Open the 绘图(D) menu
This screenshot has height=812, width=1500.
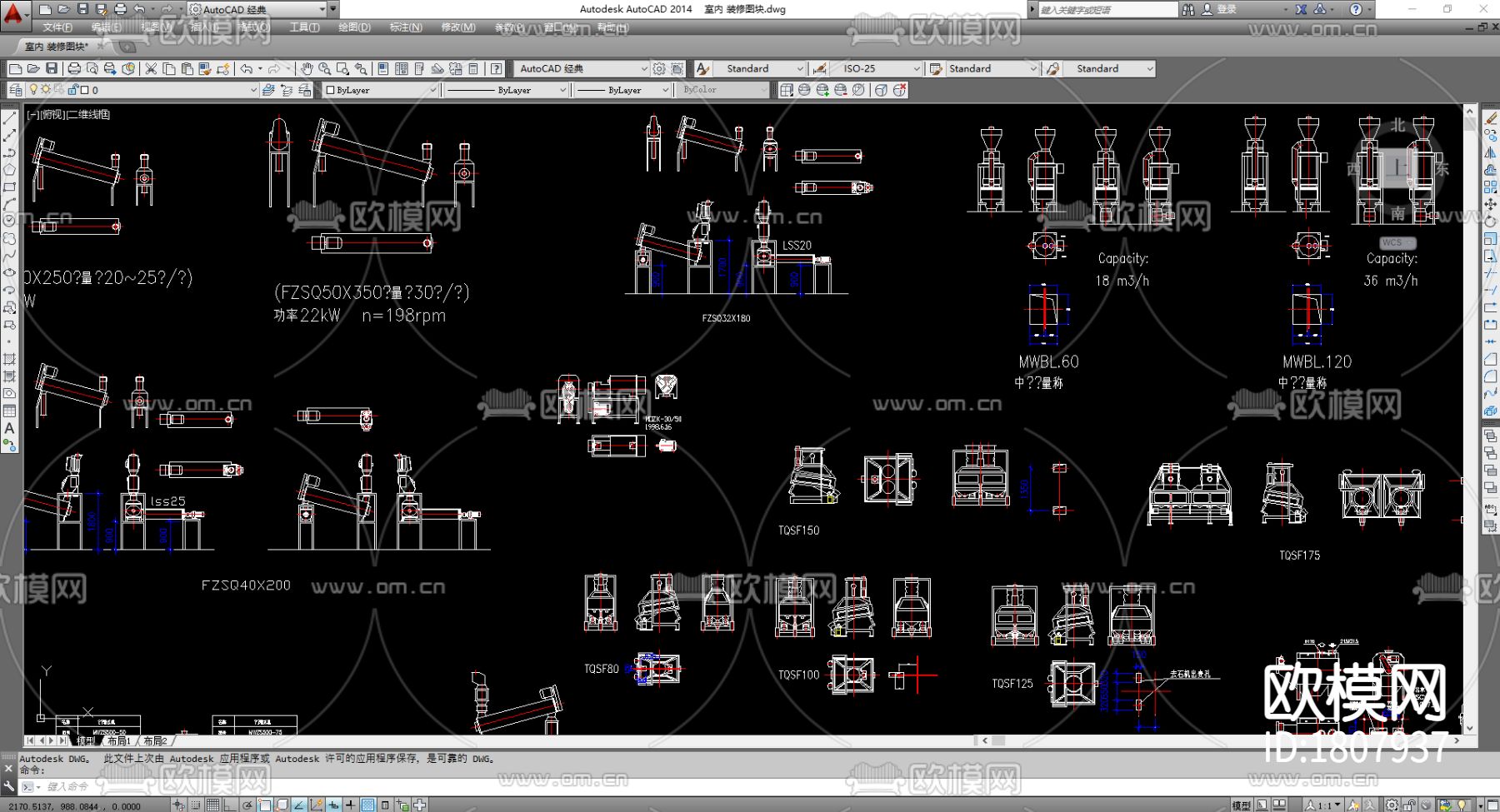coord(354,27)
